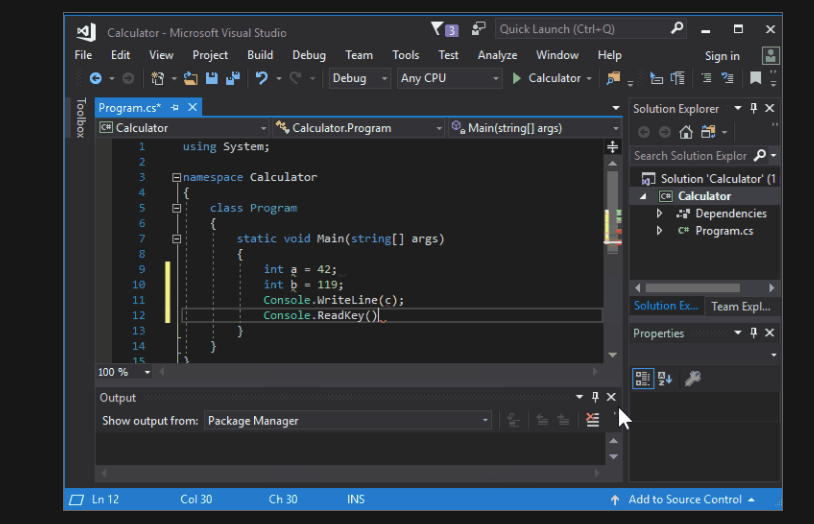Open the Analyze menu
Viewport: 814px width, 524px height.
(x=497, y=55)
